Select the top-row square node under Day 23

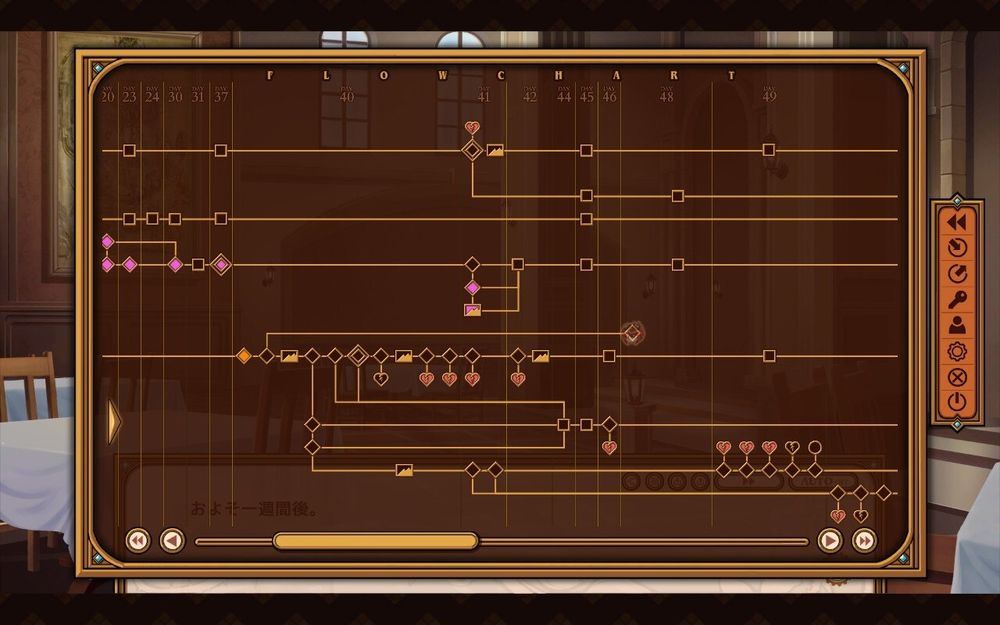click(x=129, y=151)
